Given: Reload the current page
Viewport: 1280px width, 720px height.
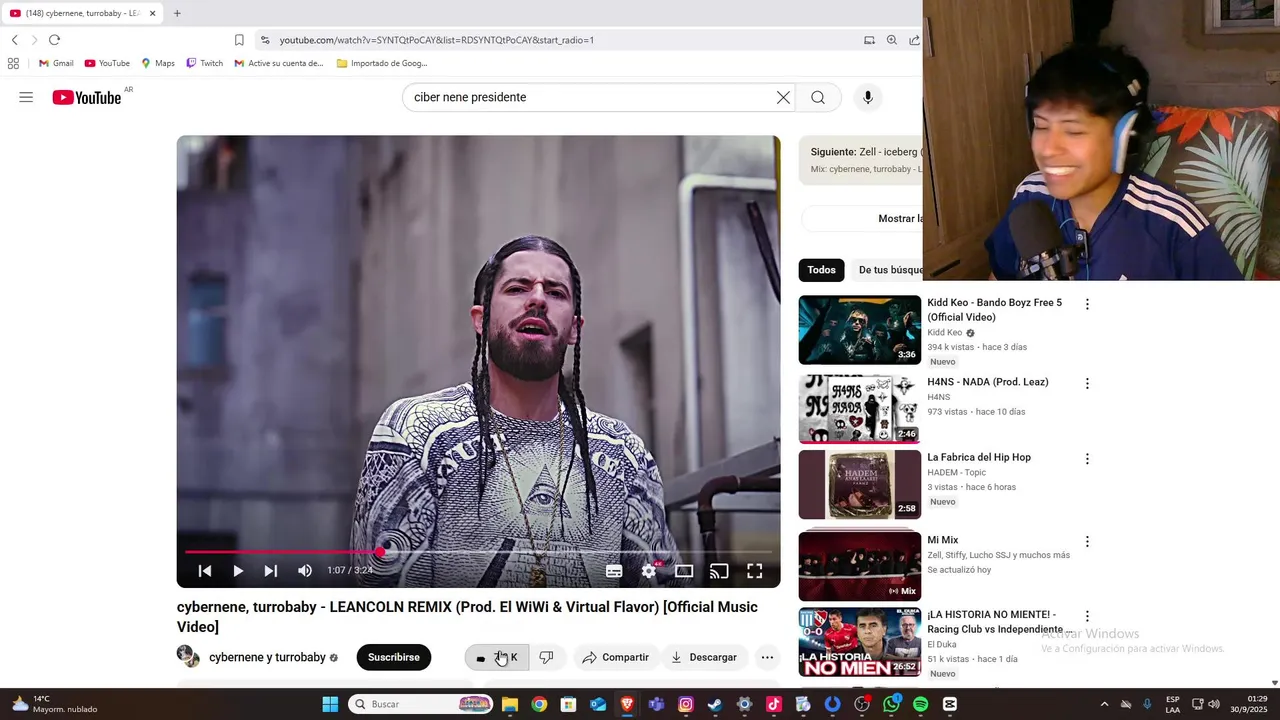Looking at the screenshot, I should coord(54,40).
